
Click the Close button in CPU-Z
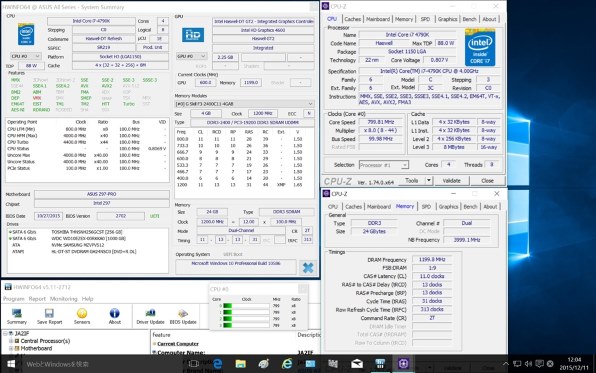tap(487, 181)
